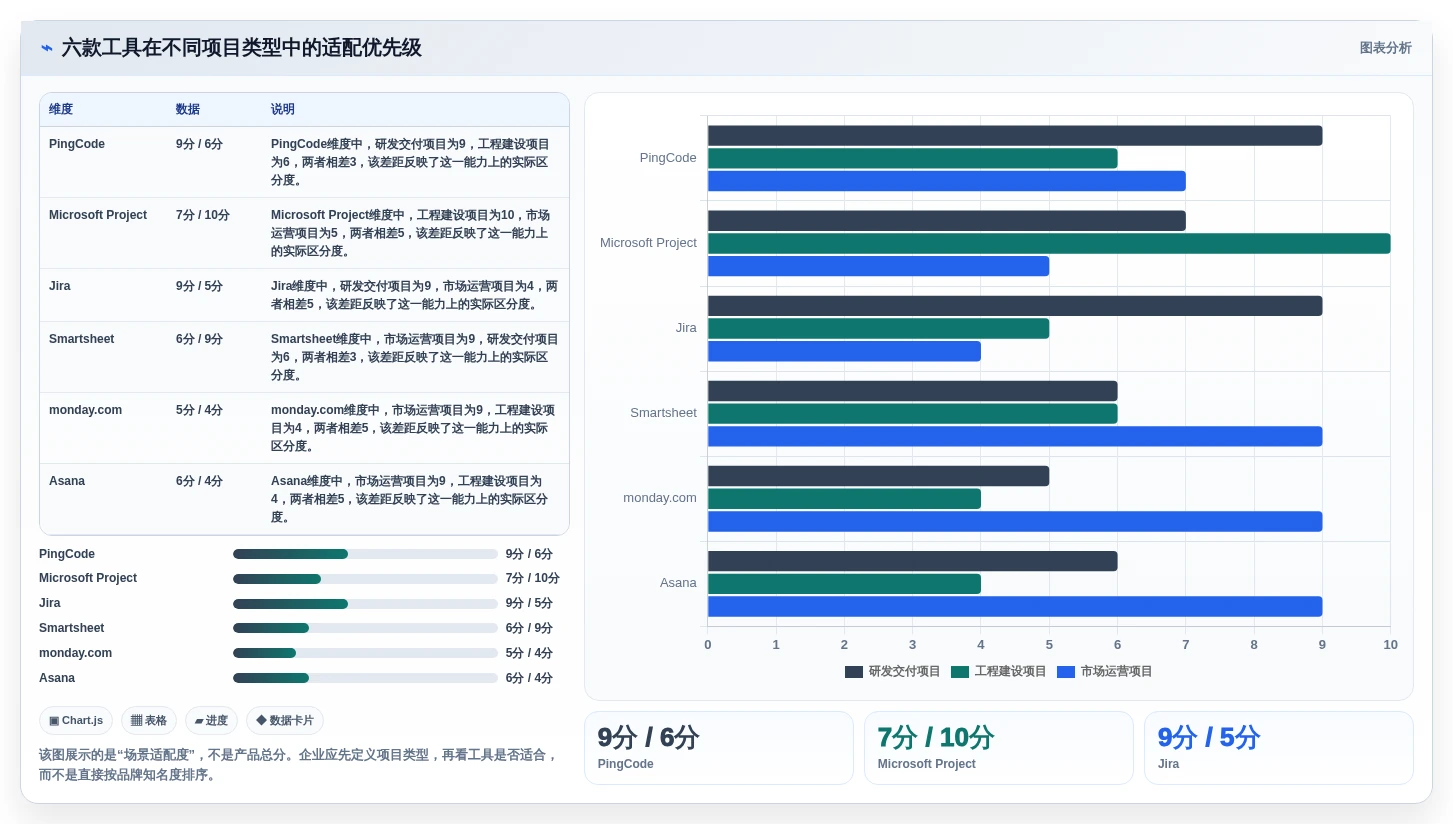Click the PingCode progress bar
The width and height of the screenshot is (1453, 824).
point(365,554)
